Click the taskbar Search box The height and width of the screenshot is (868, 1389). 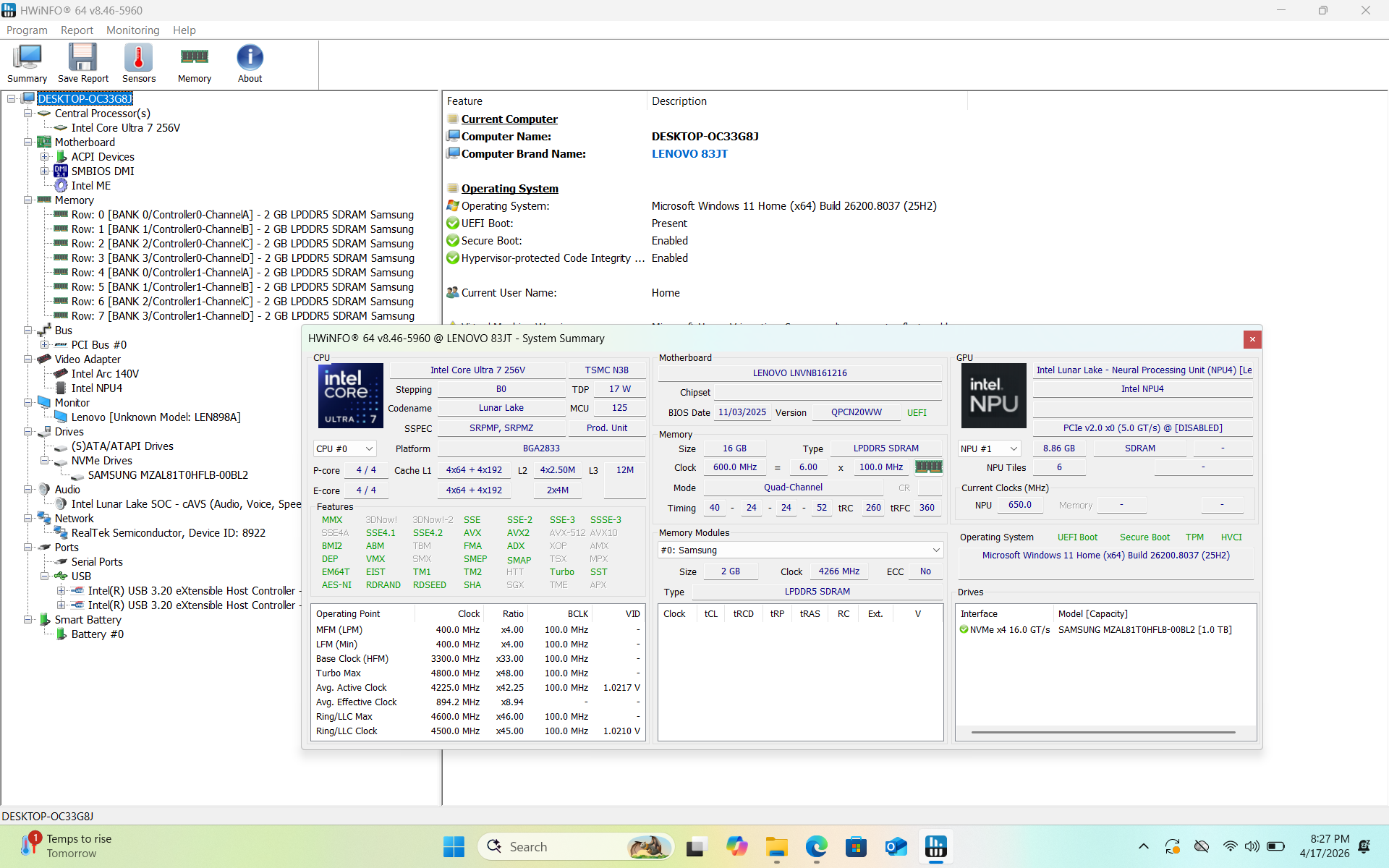[x=576, y=846]
